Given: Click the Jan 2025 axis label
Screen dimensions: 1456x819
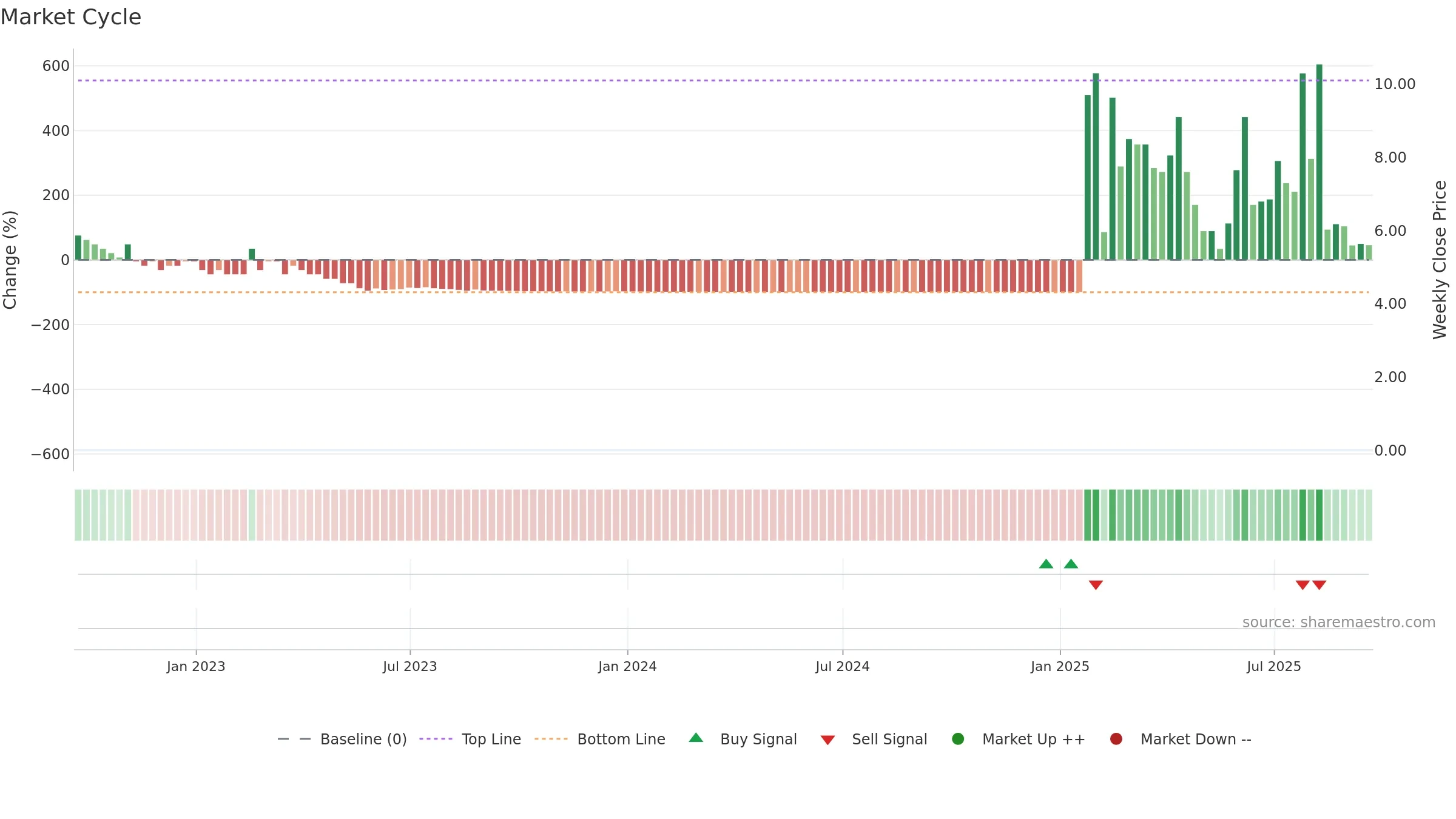Looking at the screenshot, I should pos(1060,666).
